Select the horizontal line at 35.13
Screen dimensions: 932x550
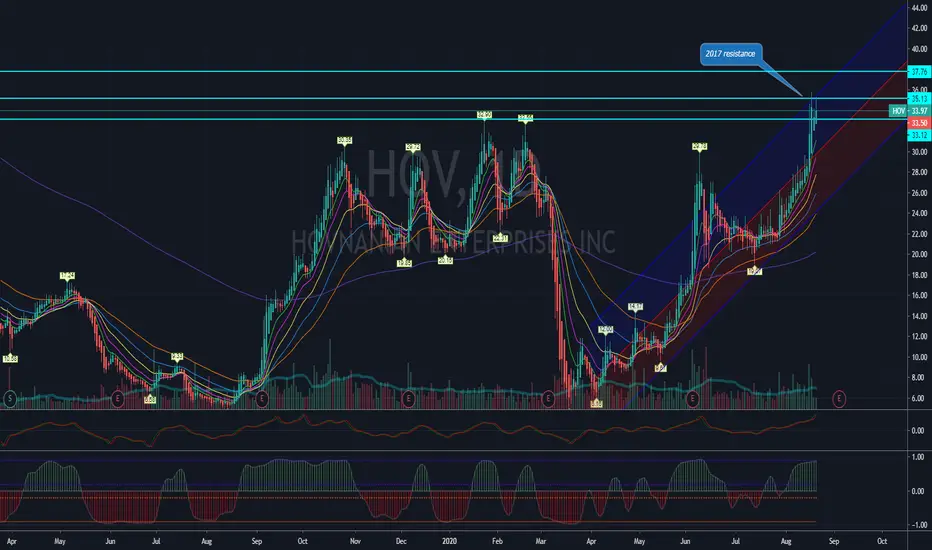point(454,98)
